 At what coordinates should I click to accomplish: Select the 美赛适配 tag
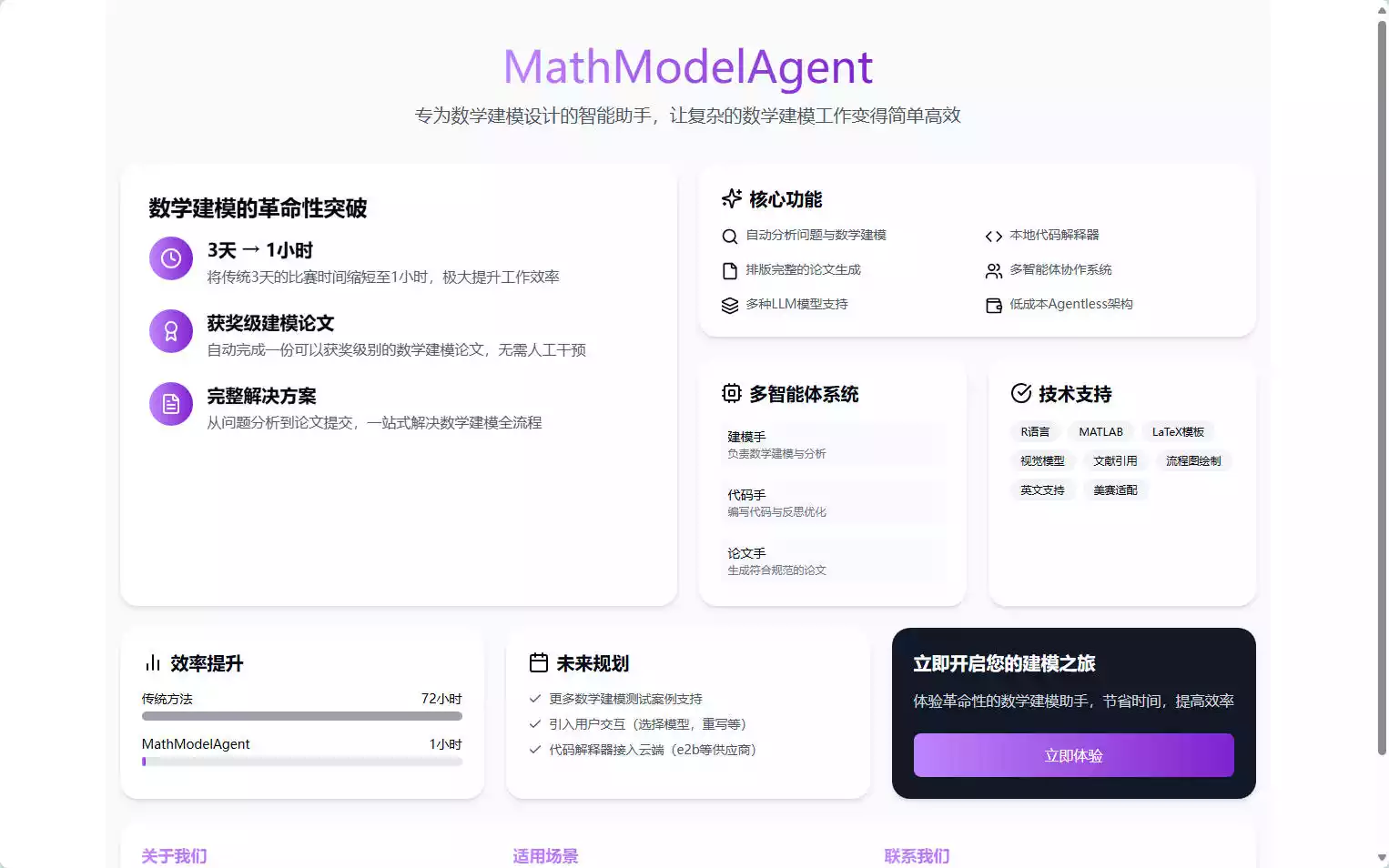pos(1115,490)
